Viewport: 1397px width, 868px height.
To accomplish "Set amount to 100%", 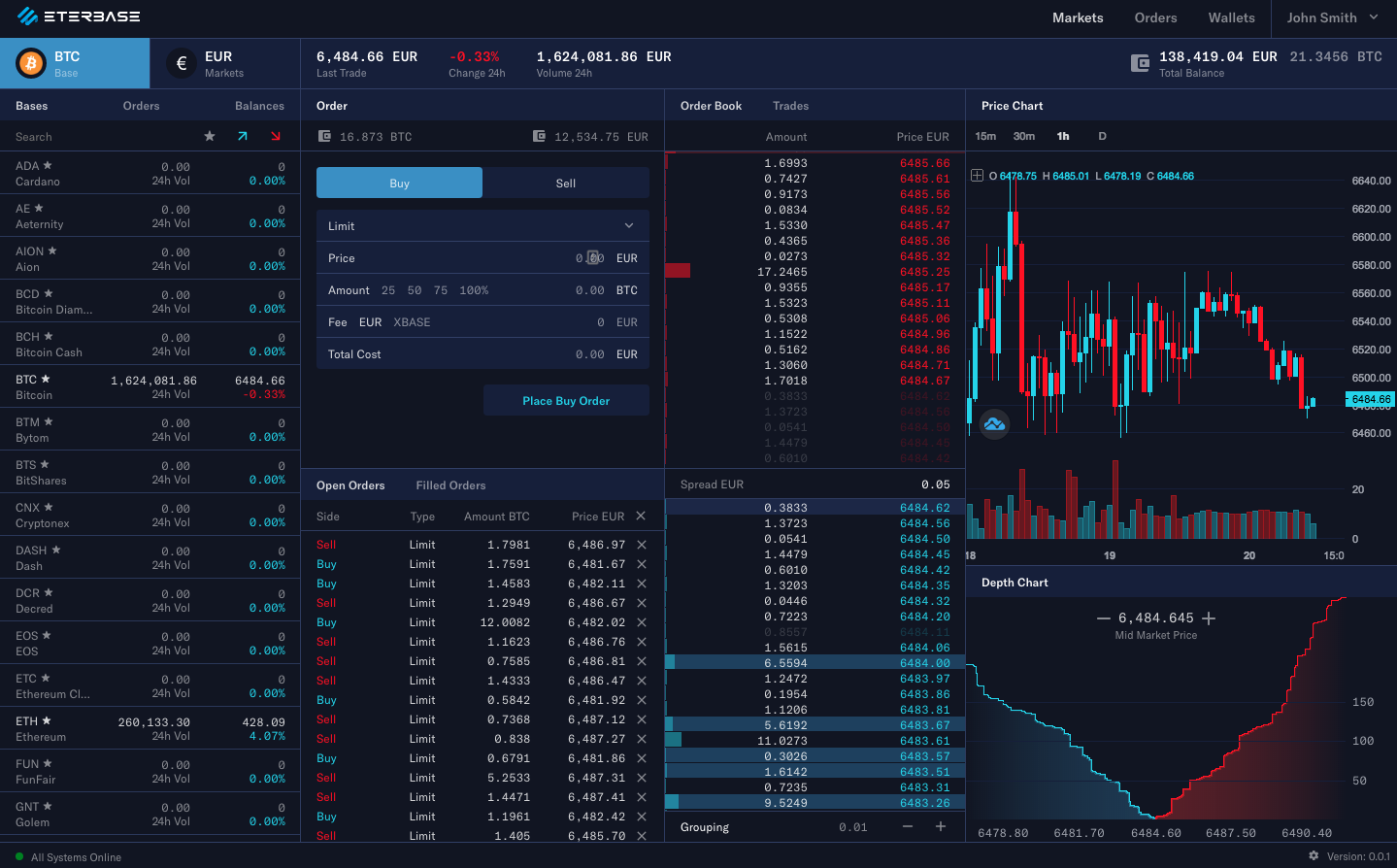I will [474, 290].
